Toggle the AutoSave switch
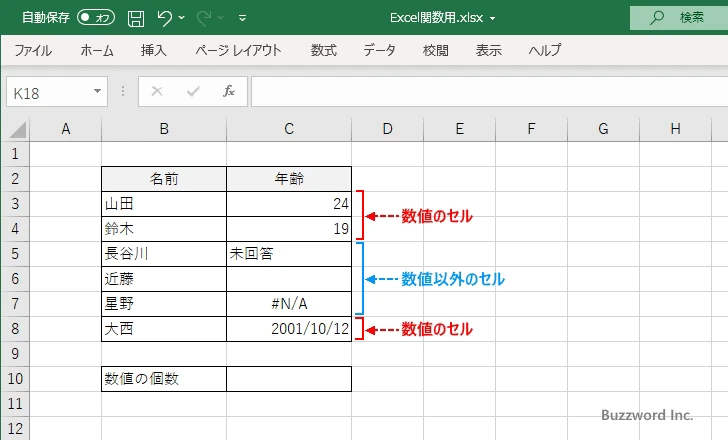This screenshot has width=728, height=440. coord(96,18)
